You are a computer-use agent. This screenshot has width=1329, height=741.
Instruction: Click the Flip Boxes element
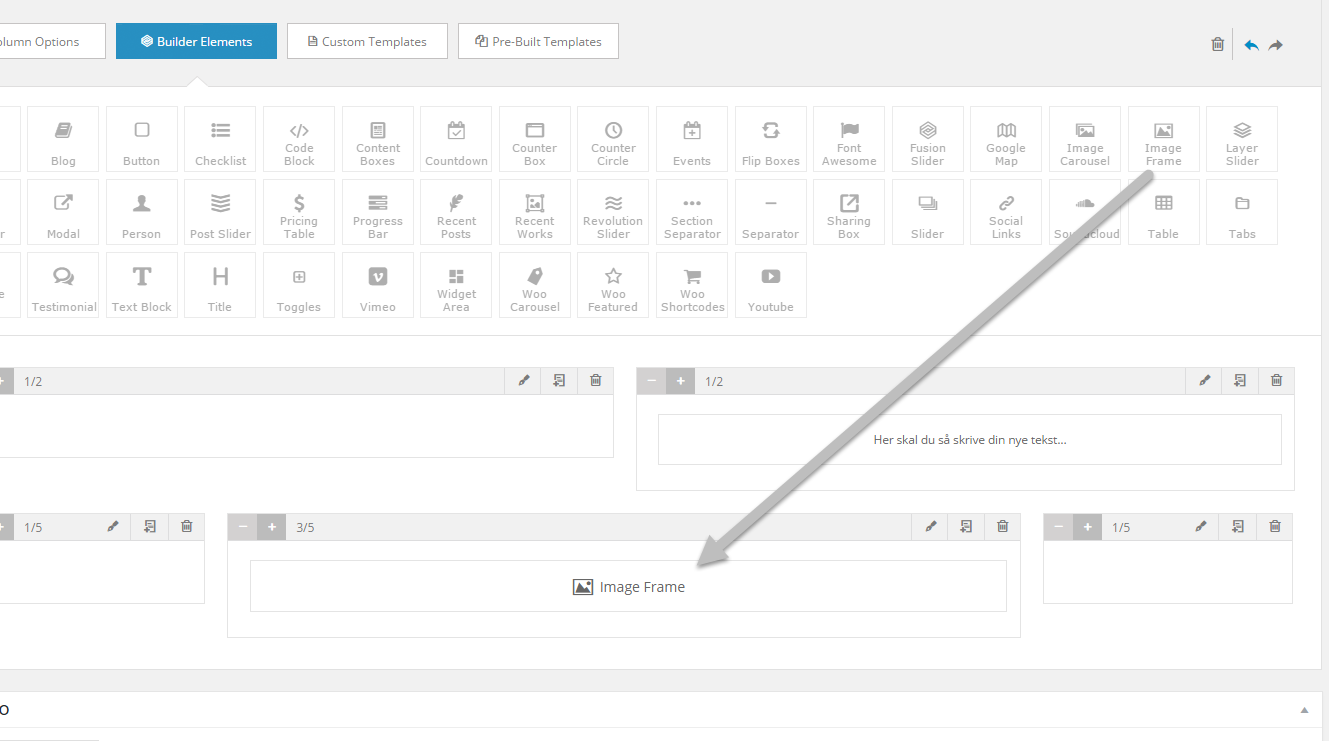(770, 140)
